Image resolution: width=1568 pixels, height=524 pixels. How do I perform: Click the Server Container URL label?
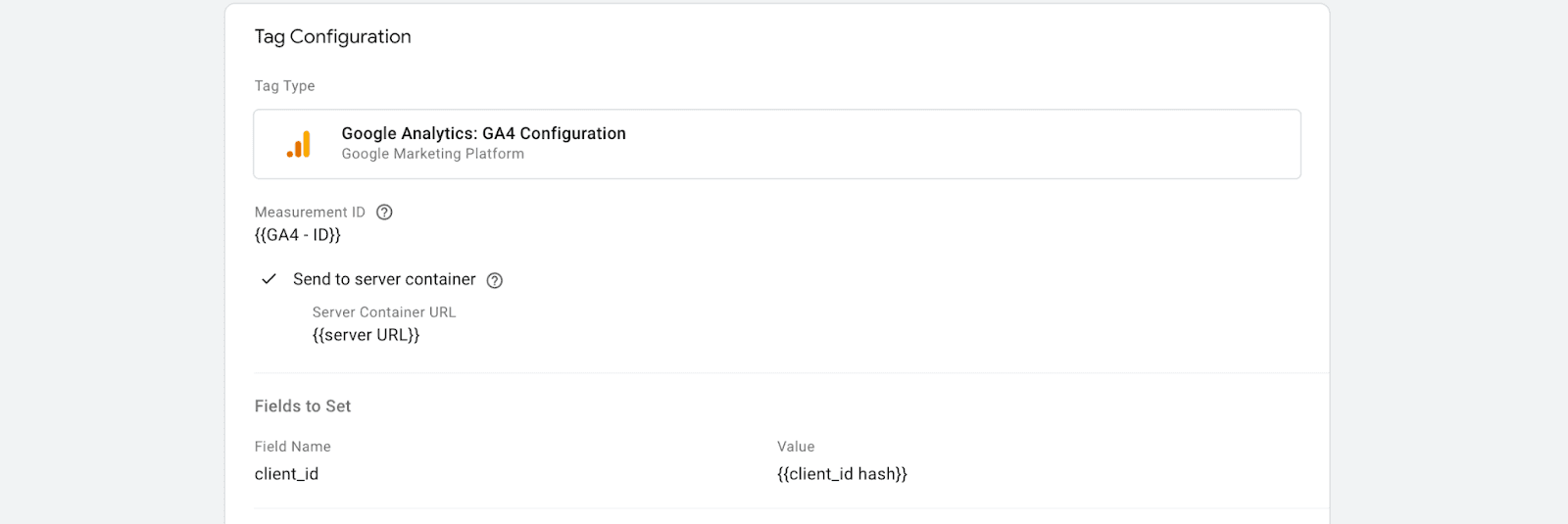(384, 312)
